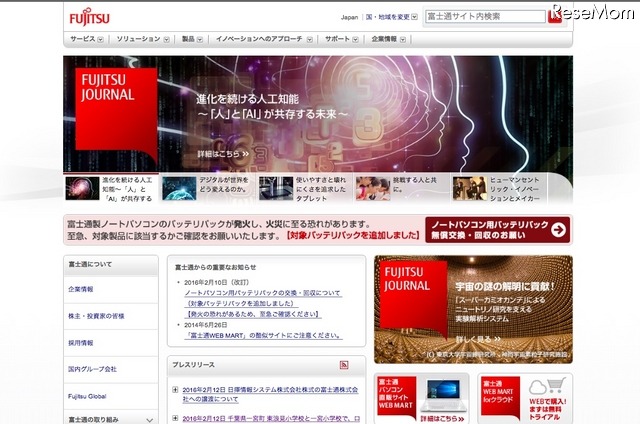Select the AI brain carousel thumbnail
This screenshot has width=640, height=424.
82,188
